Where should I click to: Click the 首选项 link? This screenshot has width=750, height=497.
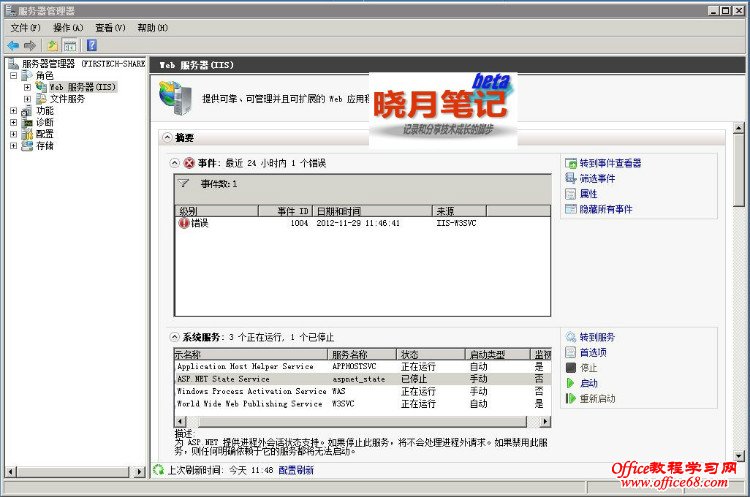coord(593,353)
